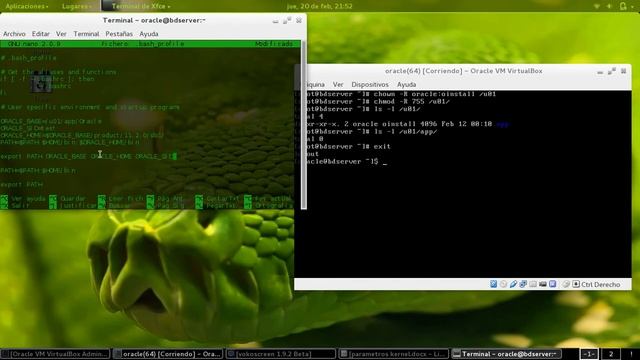Click the 'export PATH ORACLE_BASE' line in nano
The width and height of the screenshot is (640, 360).
(89, 156)
